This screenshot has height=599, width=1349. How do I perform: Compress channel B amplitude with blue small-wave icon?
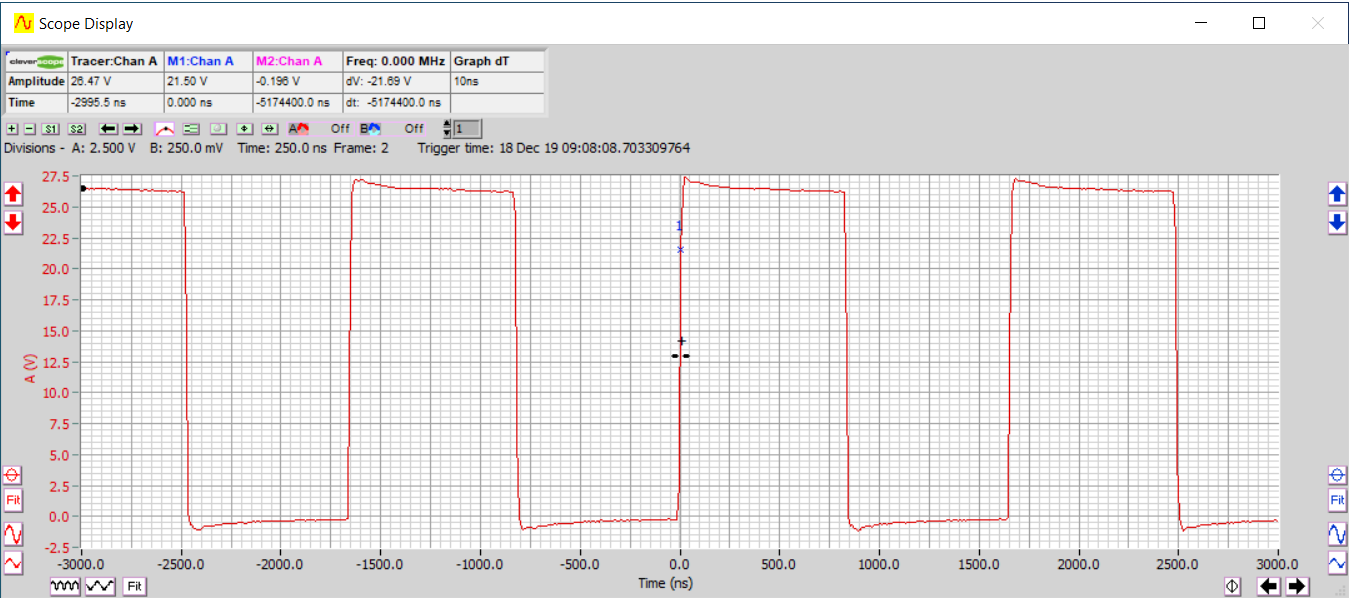pyautogui.click(x=1337, y=563)
